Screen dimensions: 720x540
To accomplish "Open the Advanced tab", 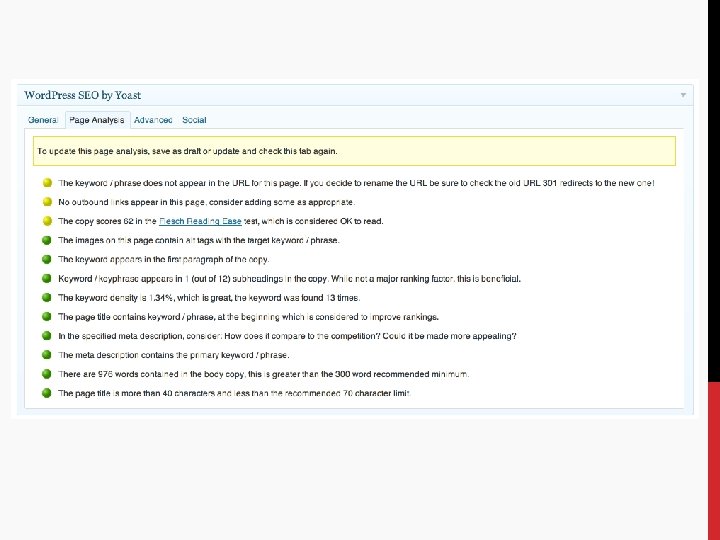I will (x=153, y=120).
